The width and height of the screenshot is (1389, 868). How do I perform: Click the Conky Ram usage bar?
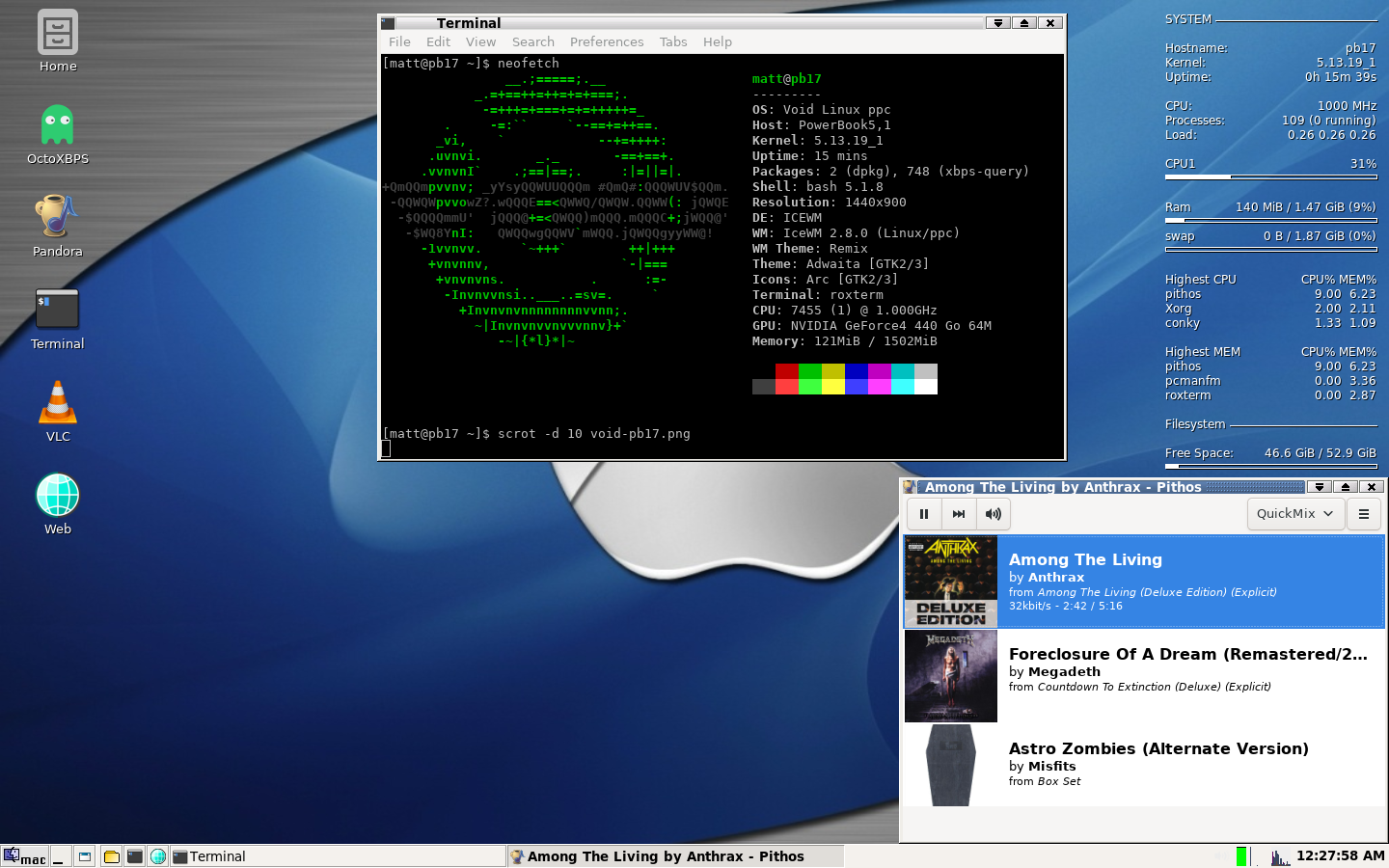(1271, 221)
